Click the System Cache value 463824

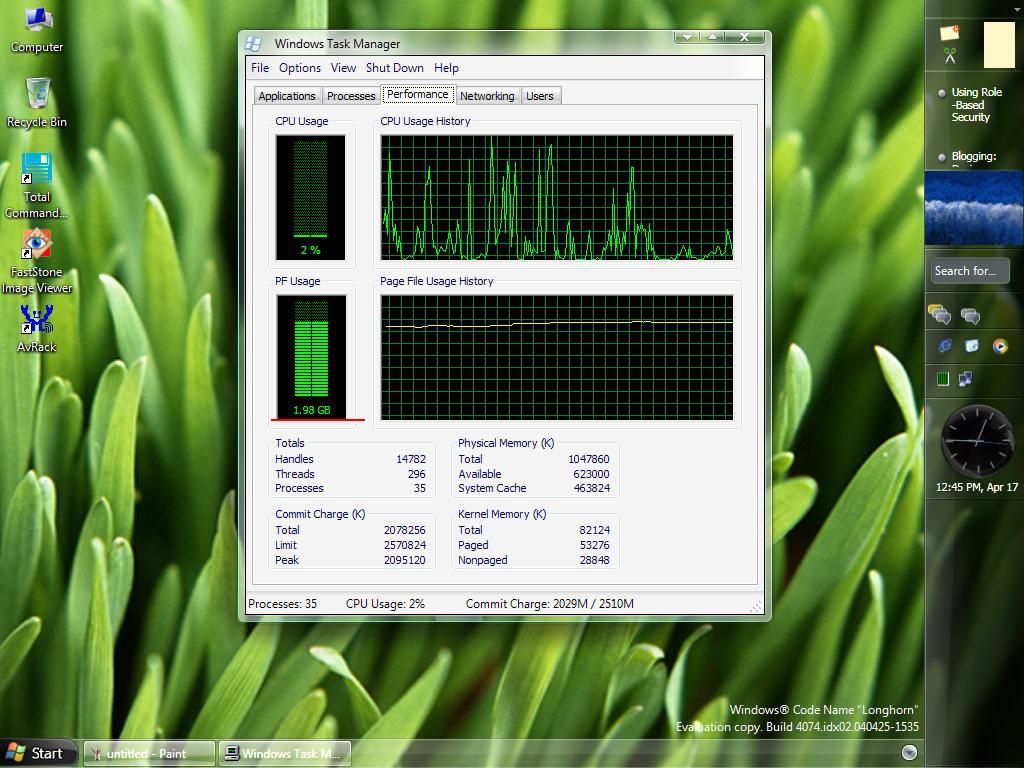click(592, 488)
